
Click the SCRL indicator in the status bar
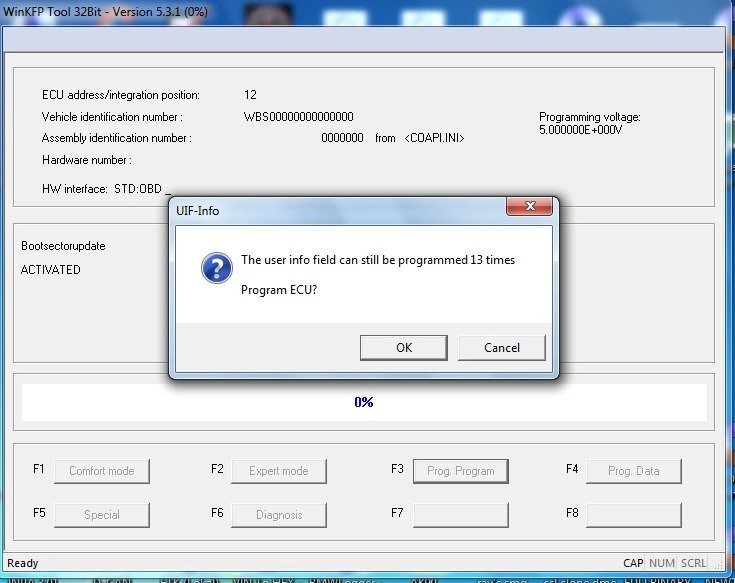[x=693, y=563]
